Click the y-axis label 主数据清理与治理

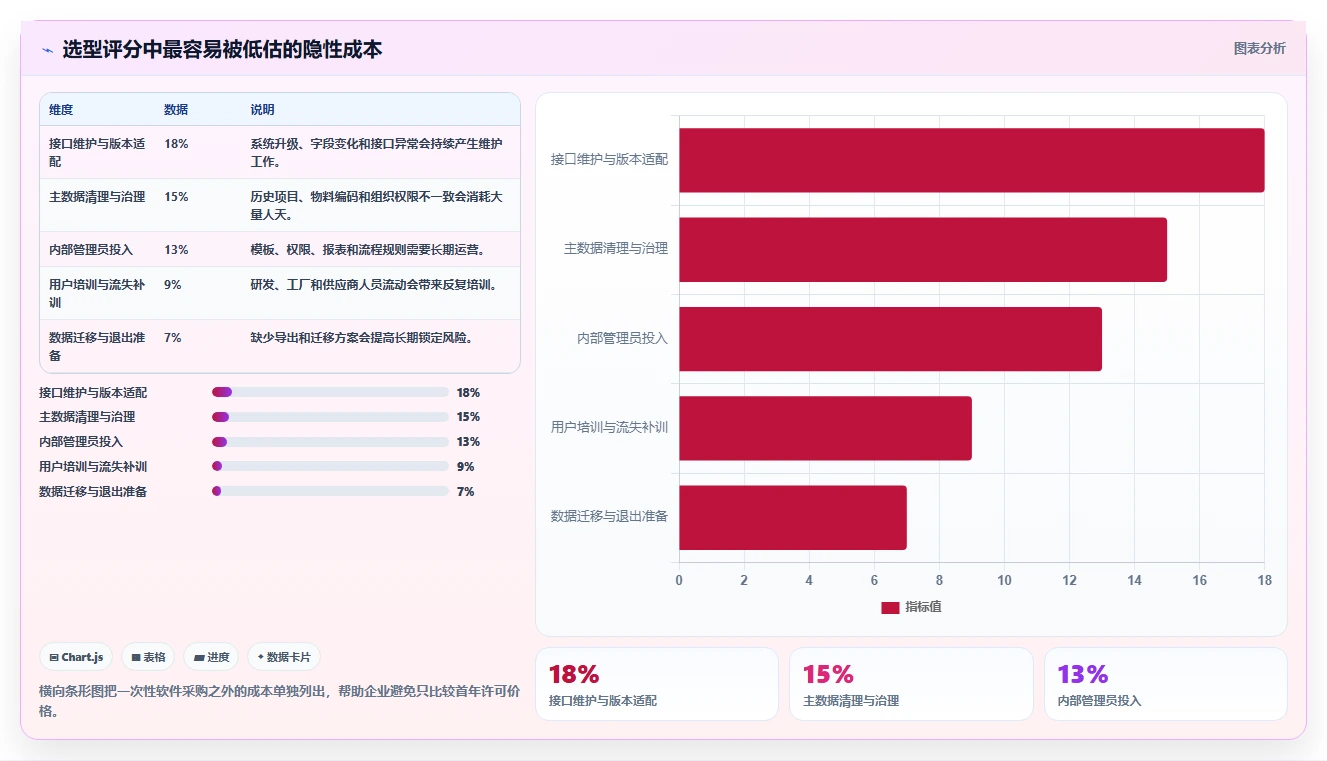click(x=616, y=249)
